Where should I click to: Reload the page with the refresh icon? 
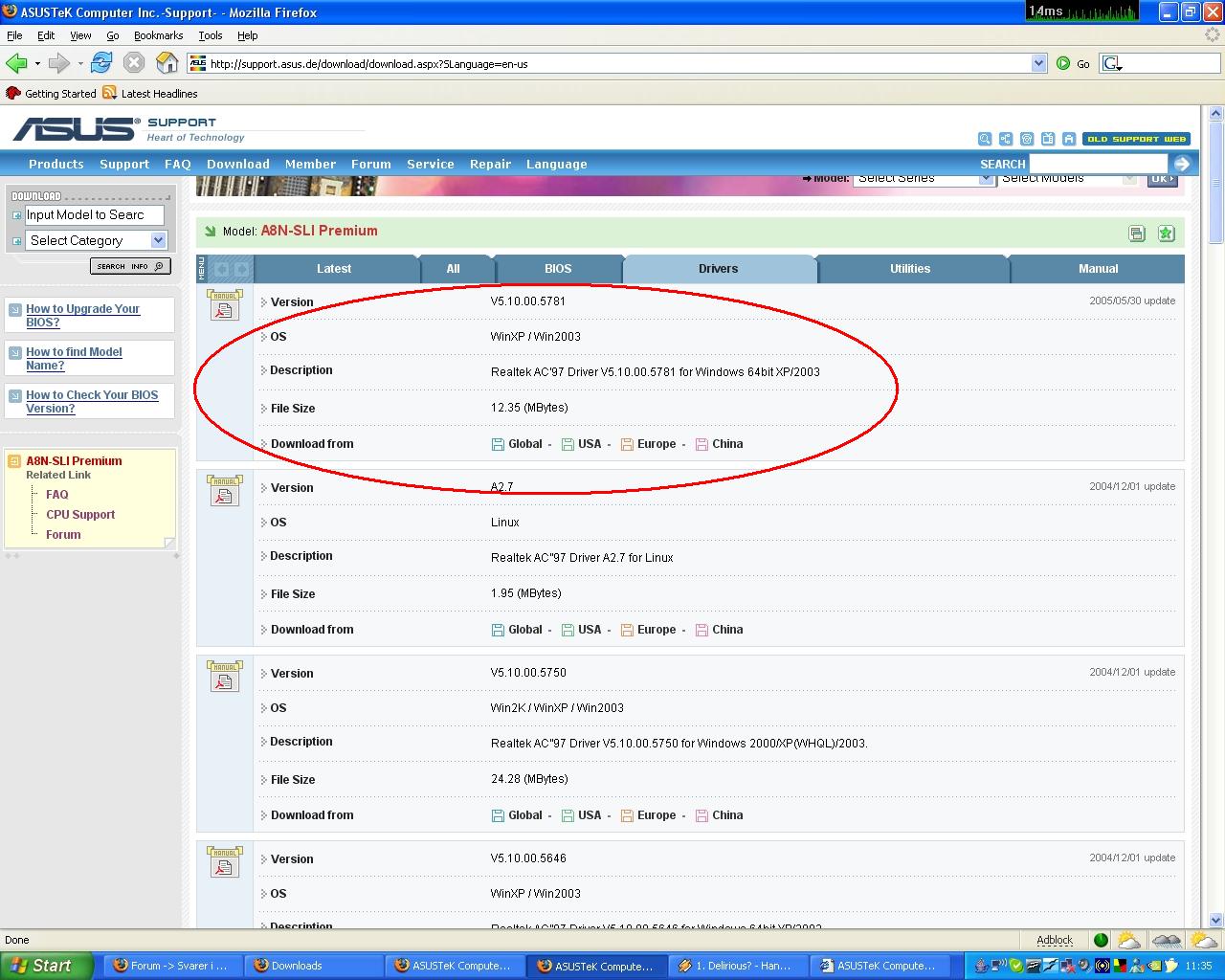[101, 63]
